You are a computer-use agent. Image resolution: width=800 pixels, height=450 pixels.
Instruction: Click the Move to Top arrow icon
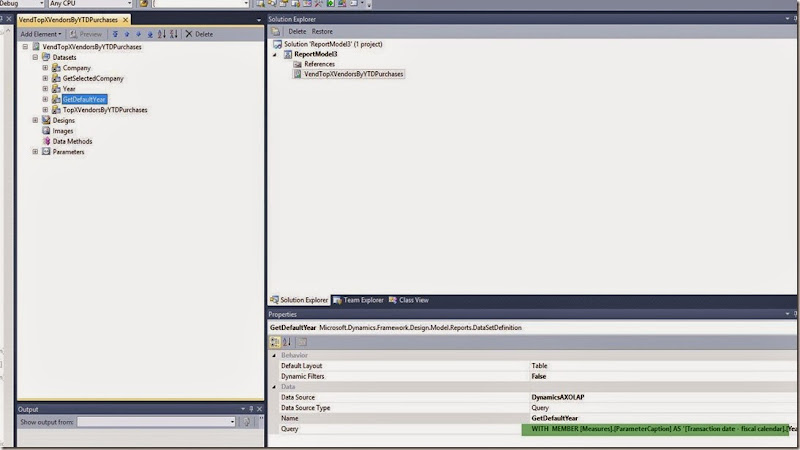[113, 34]
